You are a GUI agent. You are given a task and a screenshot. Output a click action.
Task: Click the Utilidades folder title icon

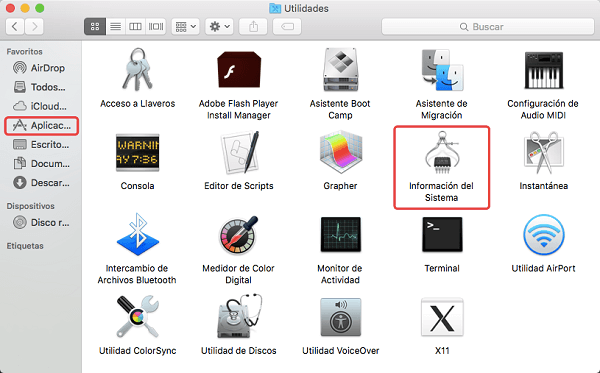(x=275, y=8)
